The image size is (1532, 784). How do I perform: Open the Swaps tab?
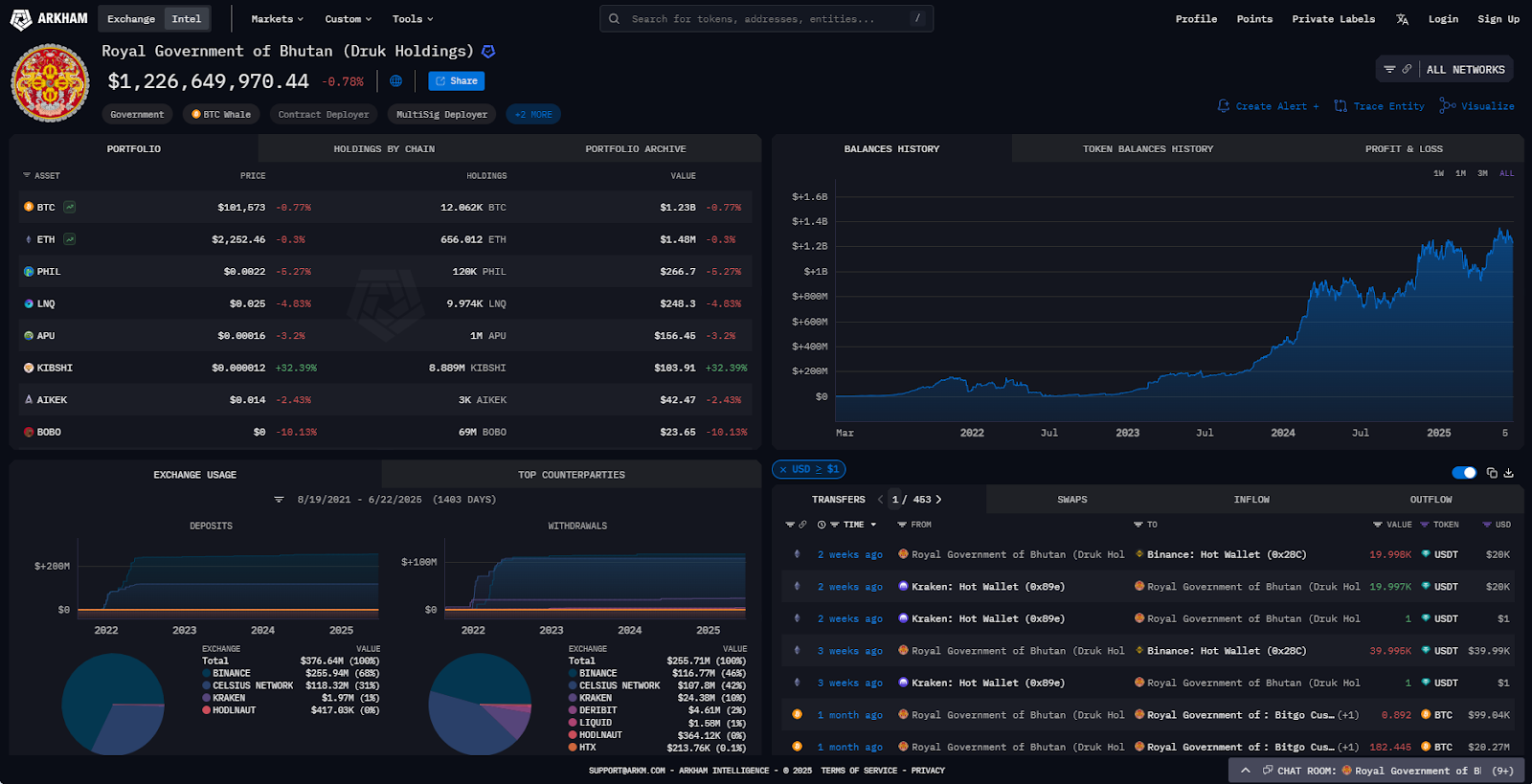tap(1072, 500)
